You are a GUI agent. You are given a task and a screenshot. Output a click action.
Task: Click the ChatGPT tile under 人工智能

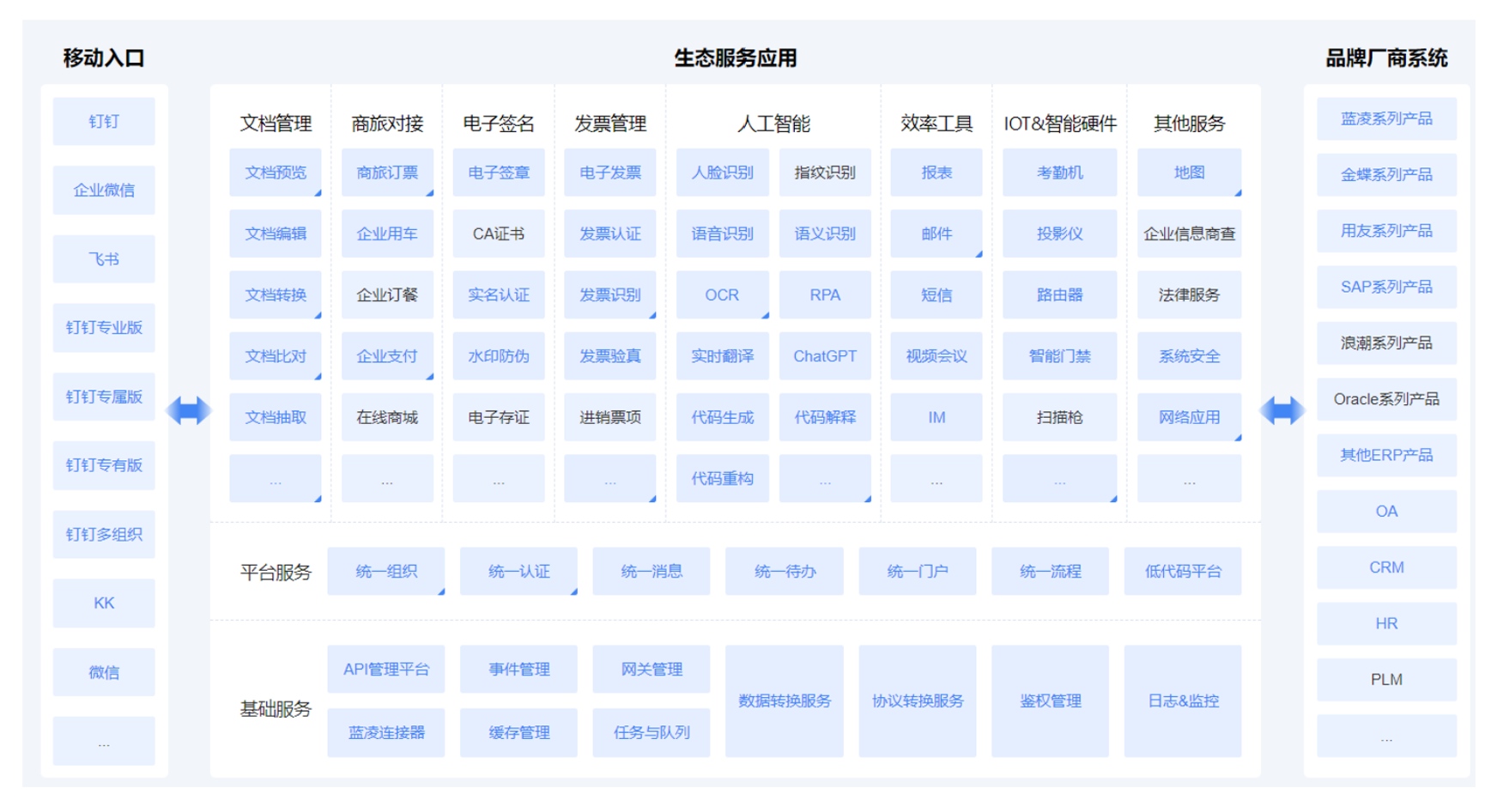click(824, 356)
